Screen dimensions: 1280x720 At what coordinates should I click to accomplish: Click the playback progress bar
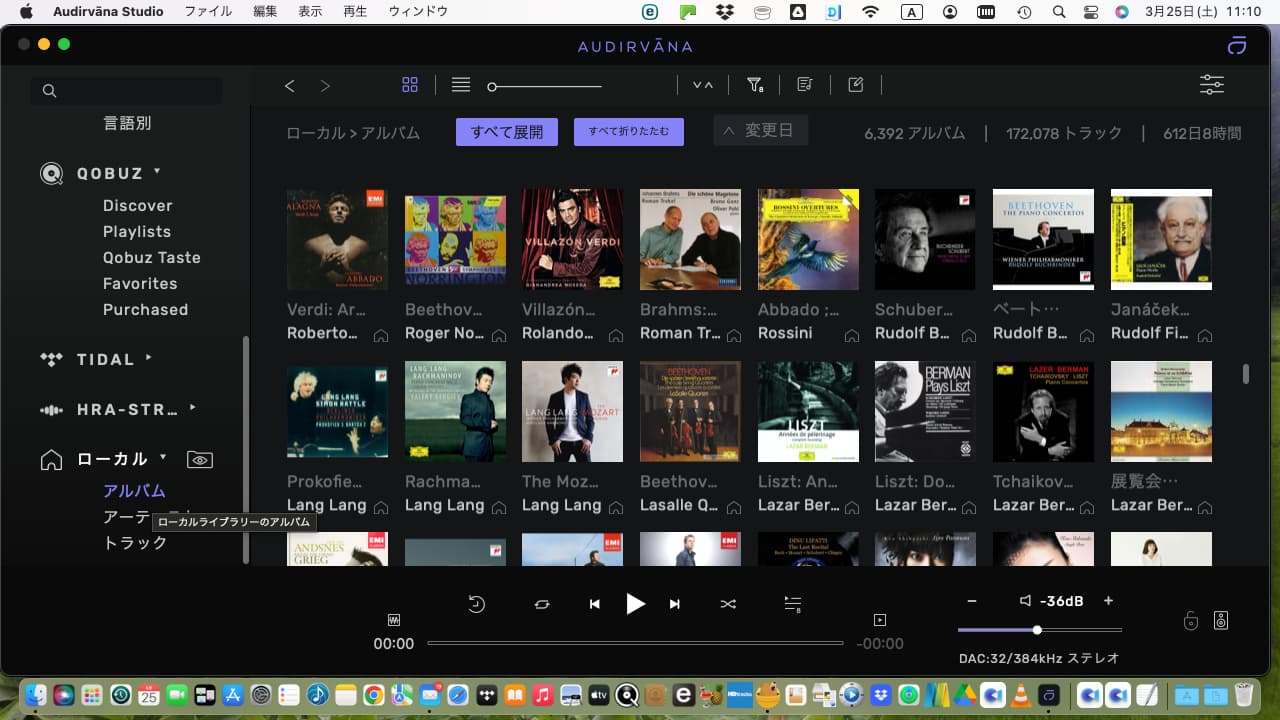635,643
